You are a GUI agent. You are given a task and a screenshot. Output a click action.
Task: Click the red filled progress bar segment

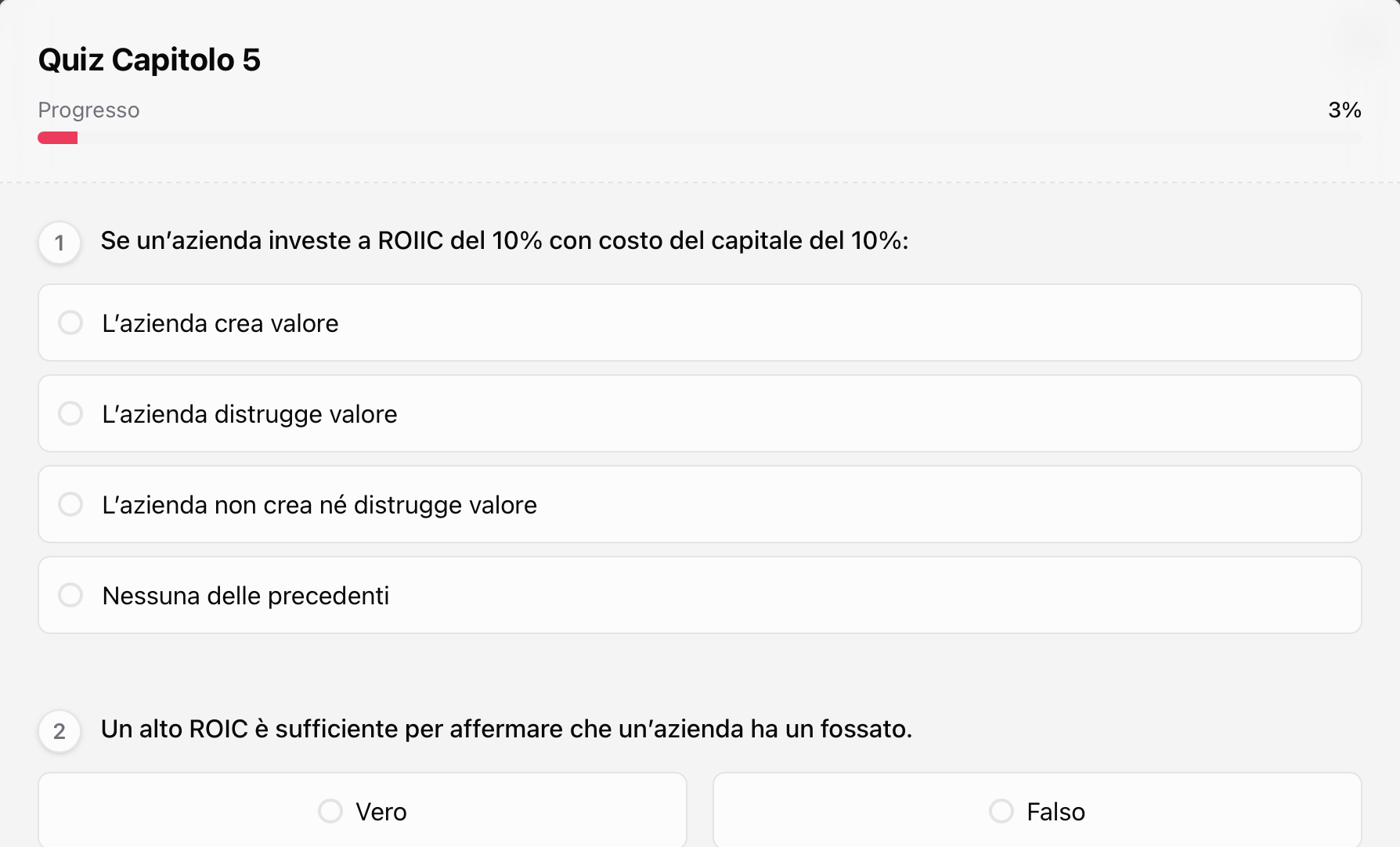(x=58, y=138)
